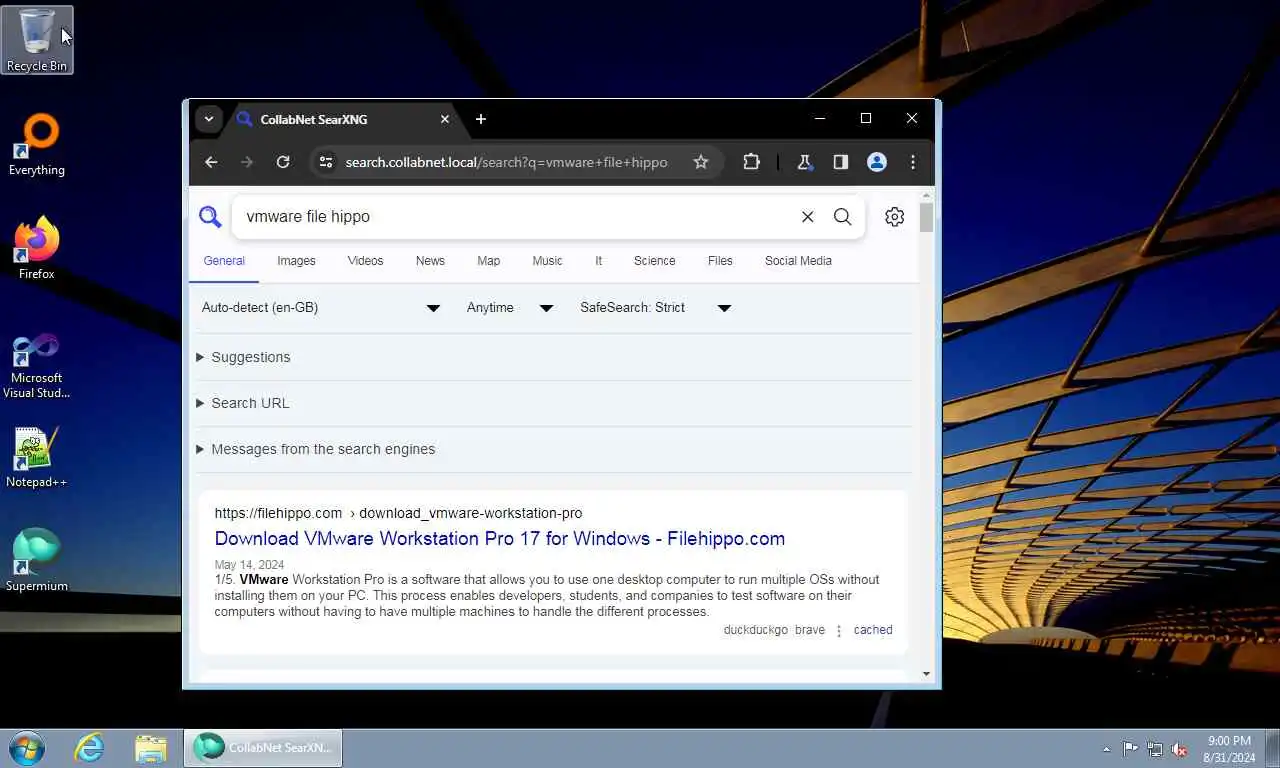
Task: Open the browser profile avatar
Action: 877,162
